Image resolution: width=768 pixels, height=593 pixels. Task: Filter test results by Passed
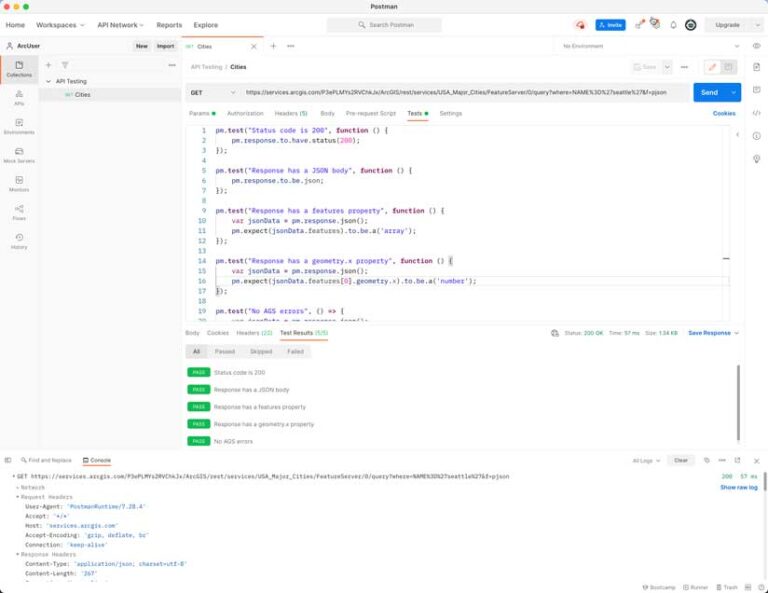click(225, 352)
